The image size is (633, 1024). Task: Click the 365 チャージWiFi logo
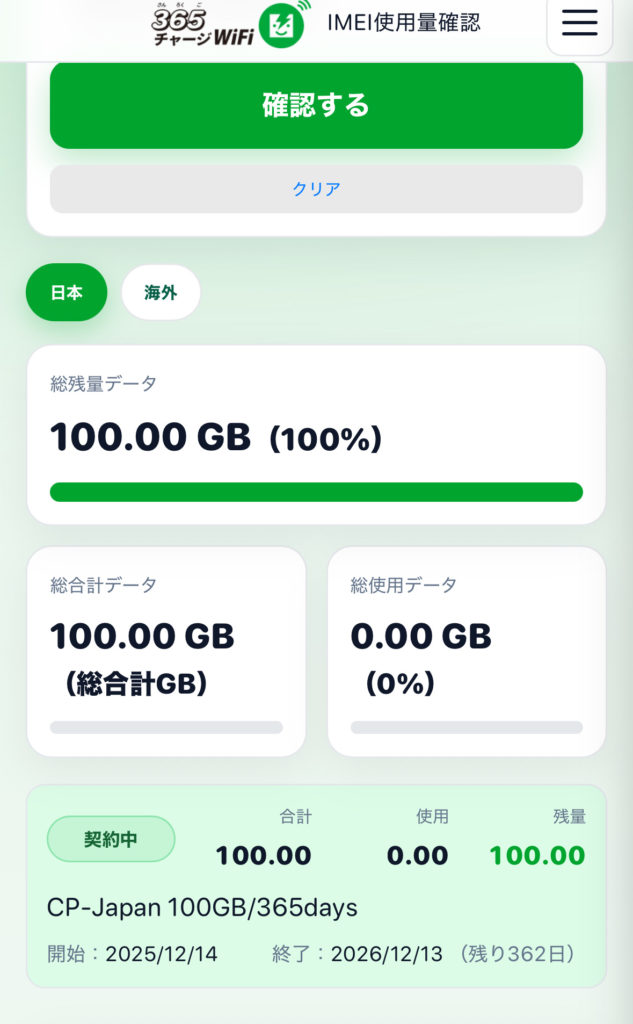point(201,26)
